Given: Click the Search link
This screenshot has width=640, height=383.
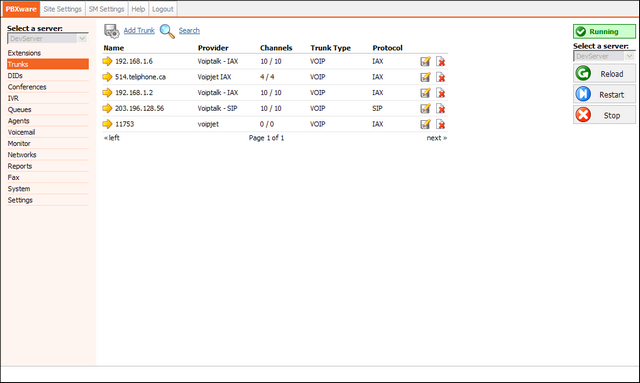Looking at the screenshot, I should (x=189, y=31).
